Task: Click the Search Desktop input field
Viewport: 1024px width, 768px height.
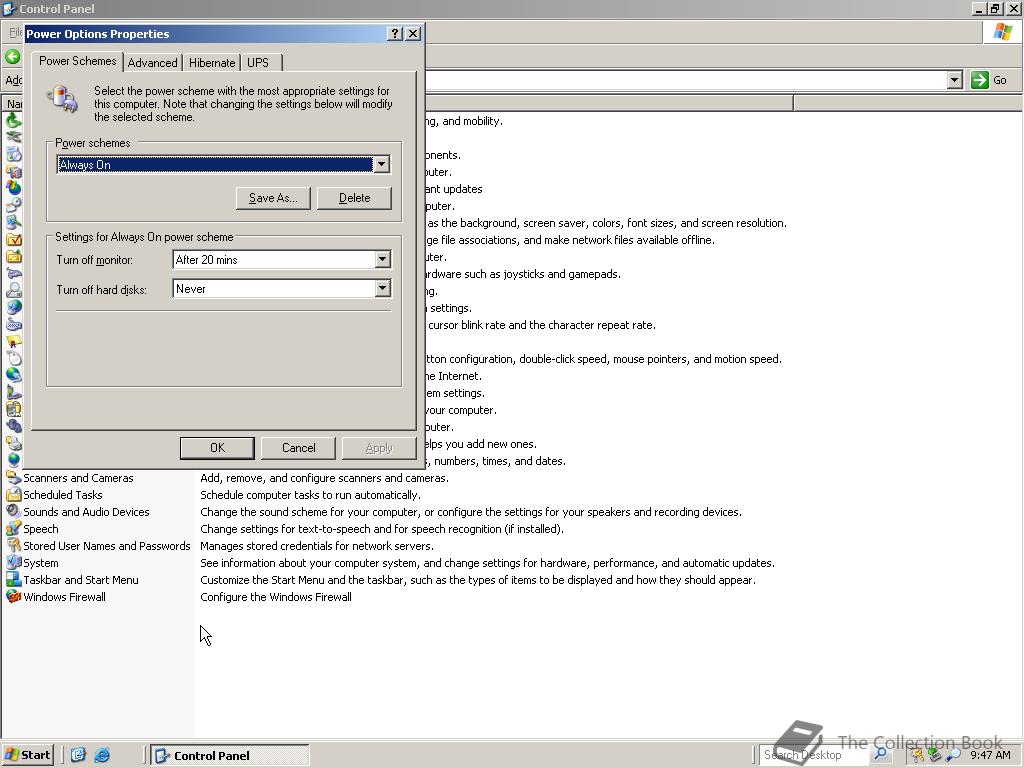Action: pos(815,755)
